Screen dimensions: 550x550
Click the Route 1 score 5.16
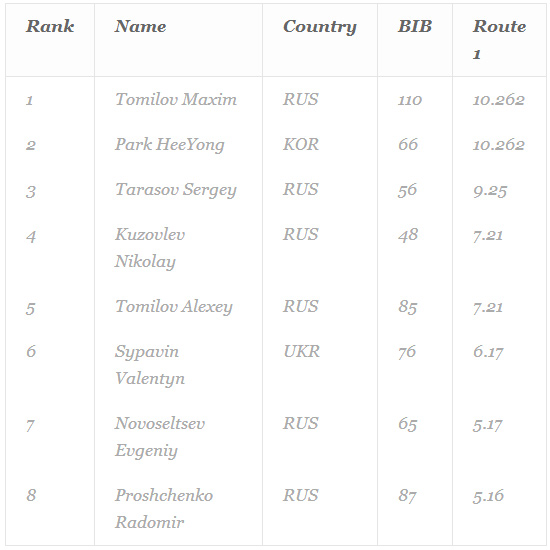(488, 496)
